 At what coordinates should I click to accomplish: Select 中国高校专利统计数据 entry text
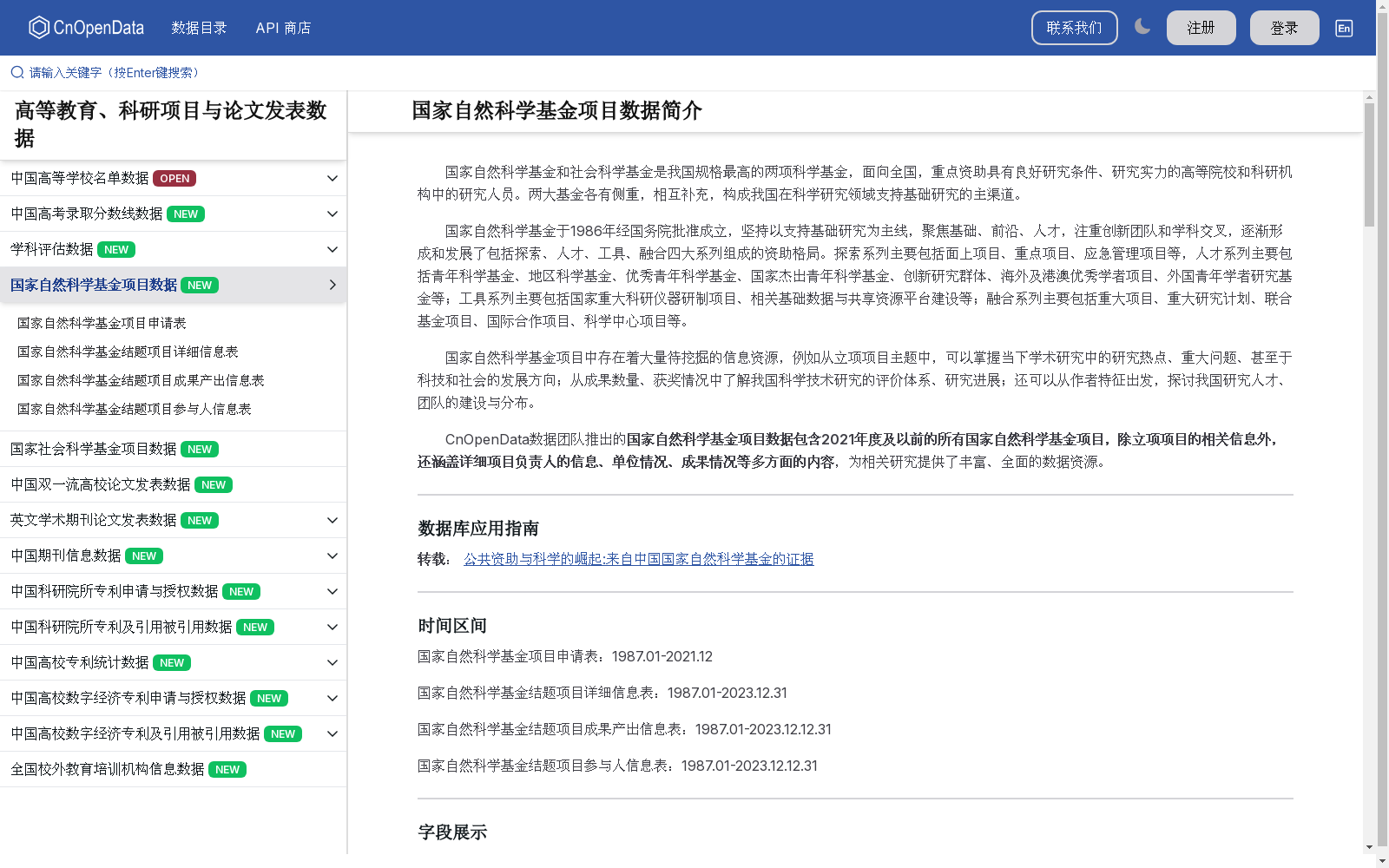(x=80, y=662)
